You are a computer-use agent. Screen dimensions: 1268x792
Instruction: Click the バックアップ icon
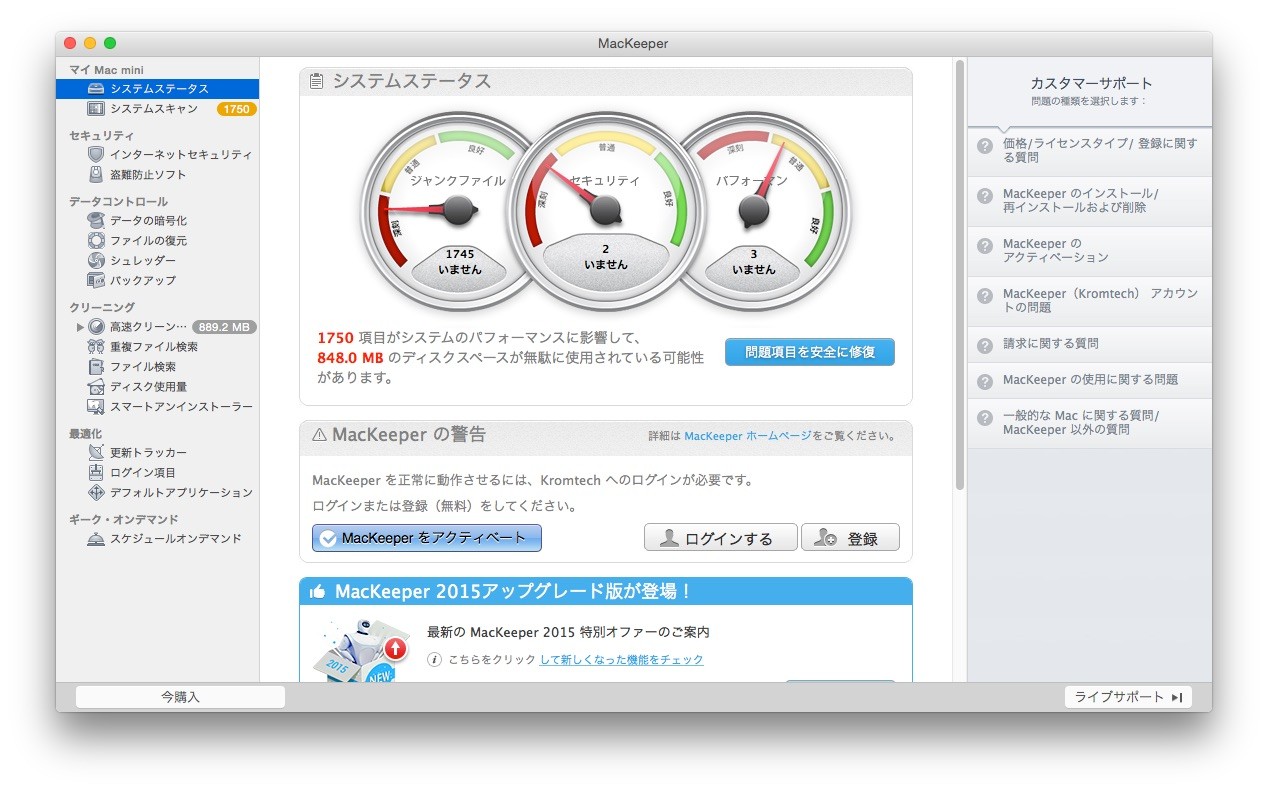point(96,281)
